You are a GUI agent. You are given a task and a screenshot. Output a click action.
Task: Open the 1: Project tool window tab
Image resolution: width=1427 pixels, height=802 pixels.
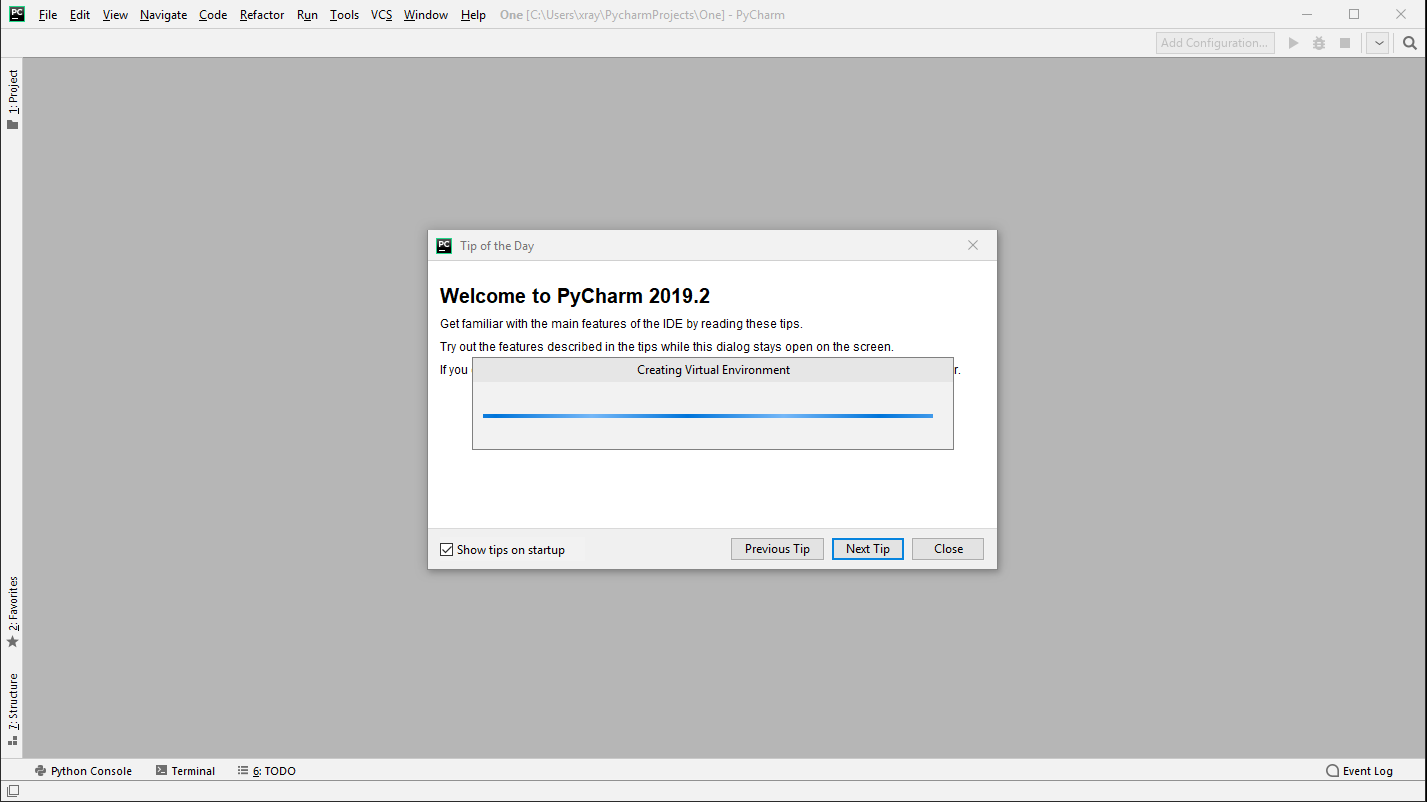coord(13,100)
